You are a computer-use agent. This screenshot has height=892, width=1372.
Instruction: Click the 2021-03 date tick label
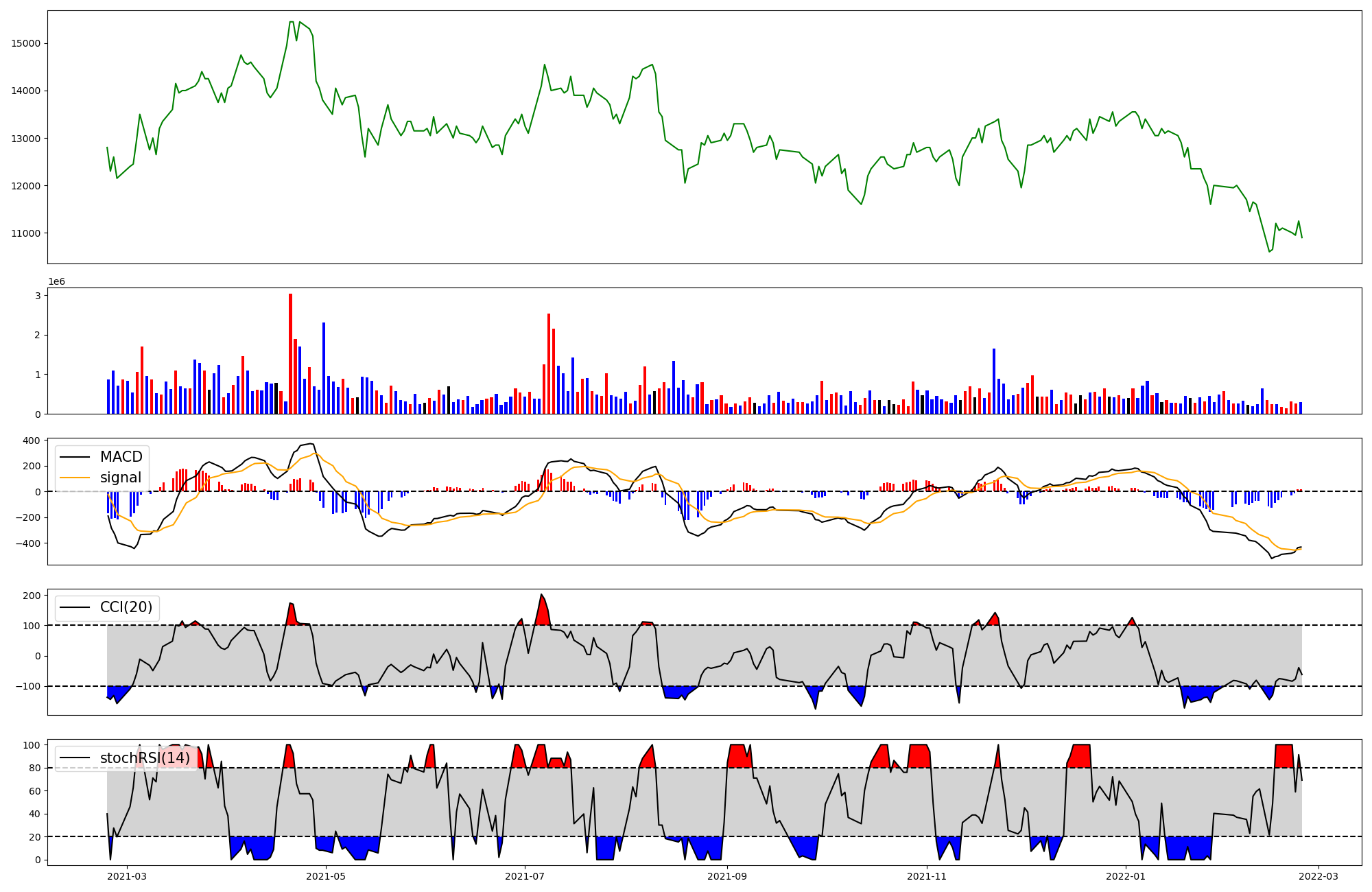click(127, 876)
